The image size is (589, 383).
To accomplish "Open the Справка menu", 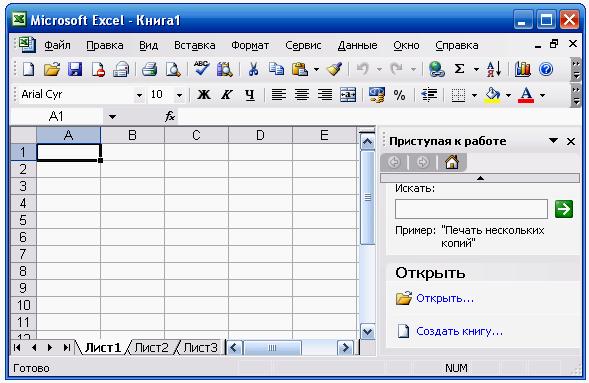I will tap(457, 45).
